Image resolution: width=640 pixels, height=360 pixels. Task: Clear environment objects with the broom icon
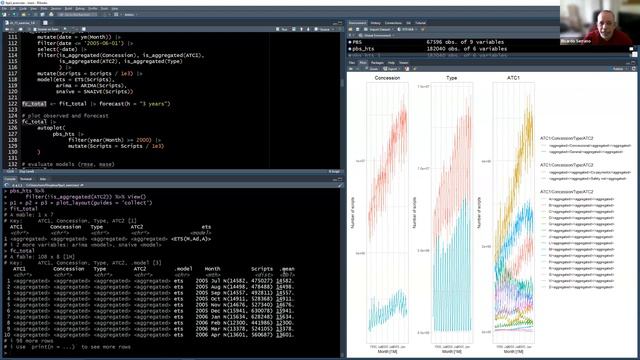tap(422, 29)
